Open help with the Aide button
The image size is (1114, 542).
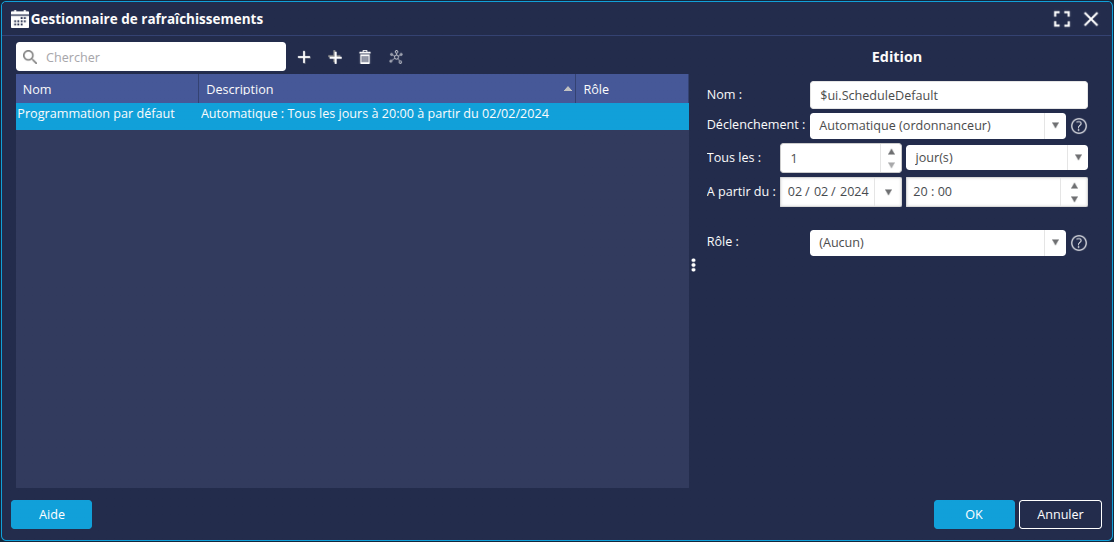[51, 514]
